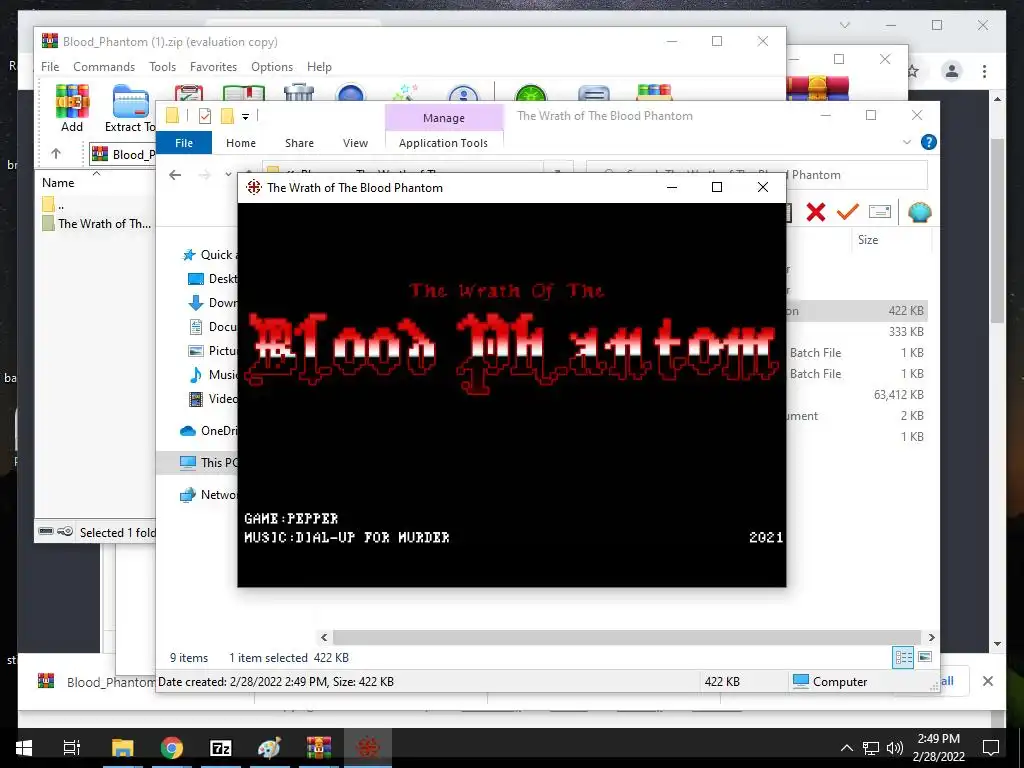Open the recent locations dropdown in Explorer

228,174
